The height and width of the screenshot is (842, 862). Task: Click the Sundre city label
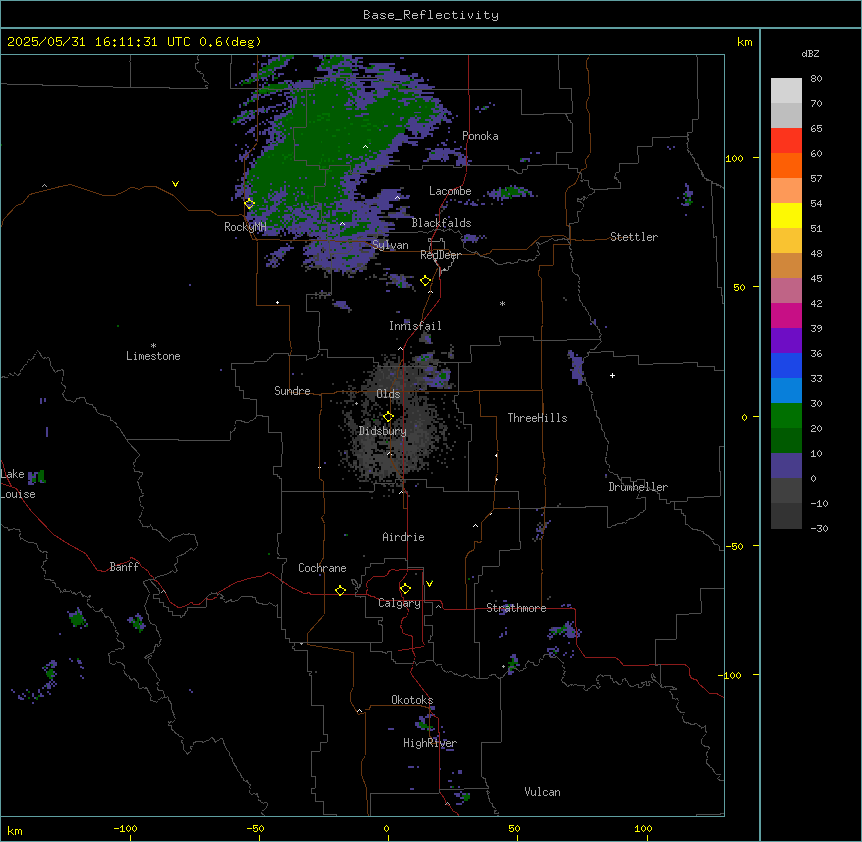coord(292,391)
